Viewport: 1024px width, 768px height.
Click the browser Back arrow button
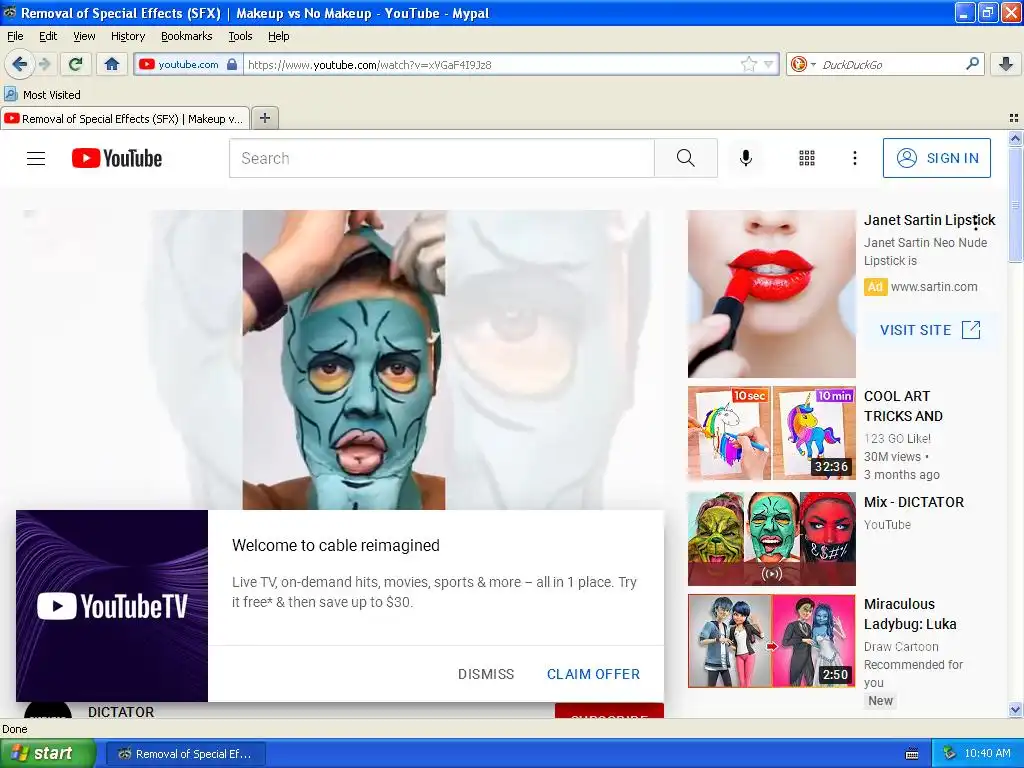[19, 64]
